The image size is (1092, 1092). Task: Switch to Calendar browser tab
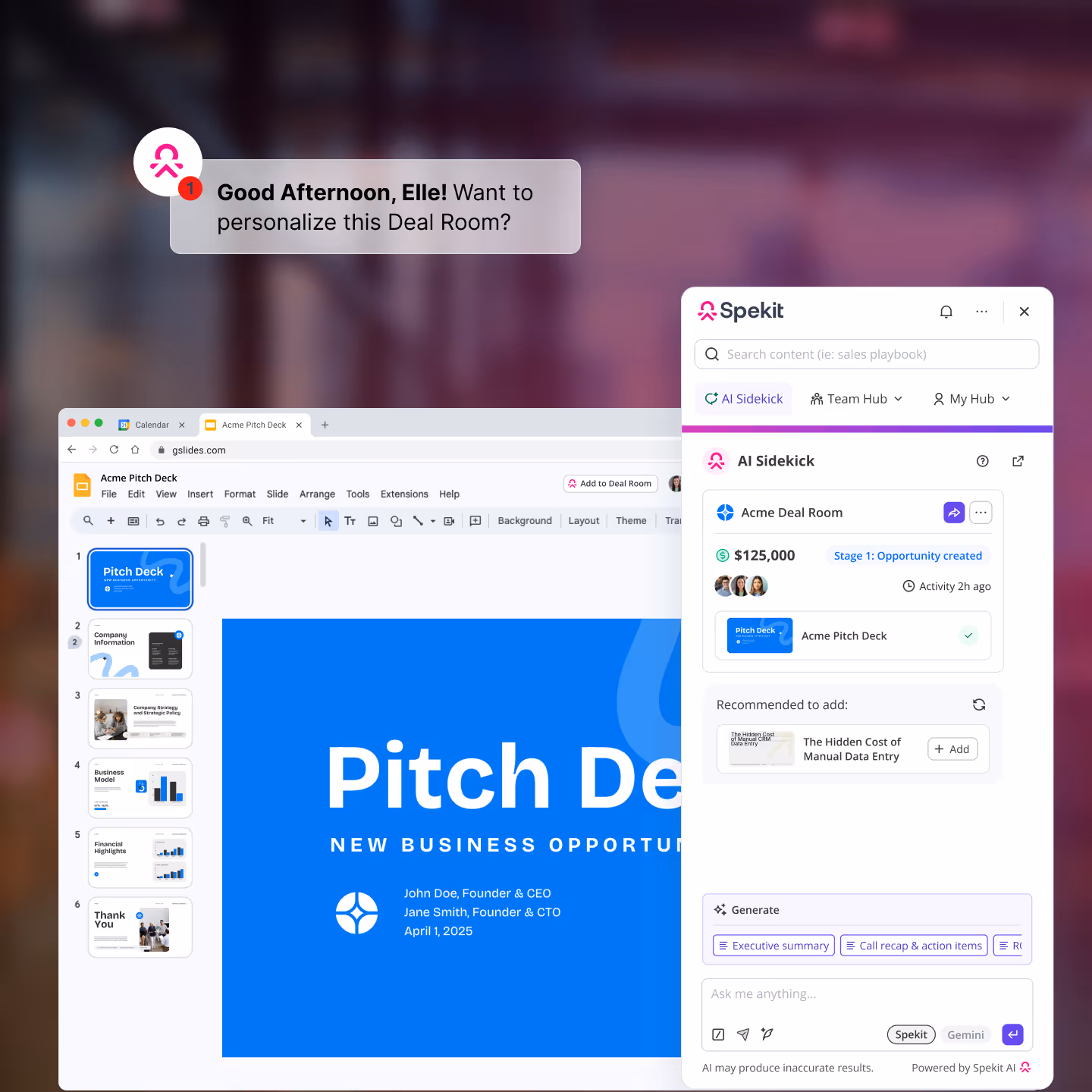click(x=152, y=425)
